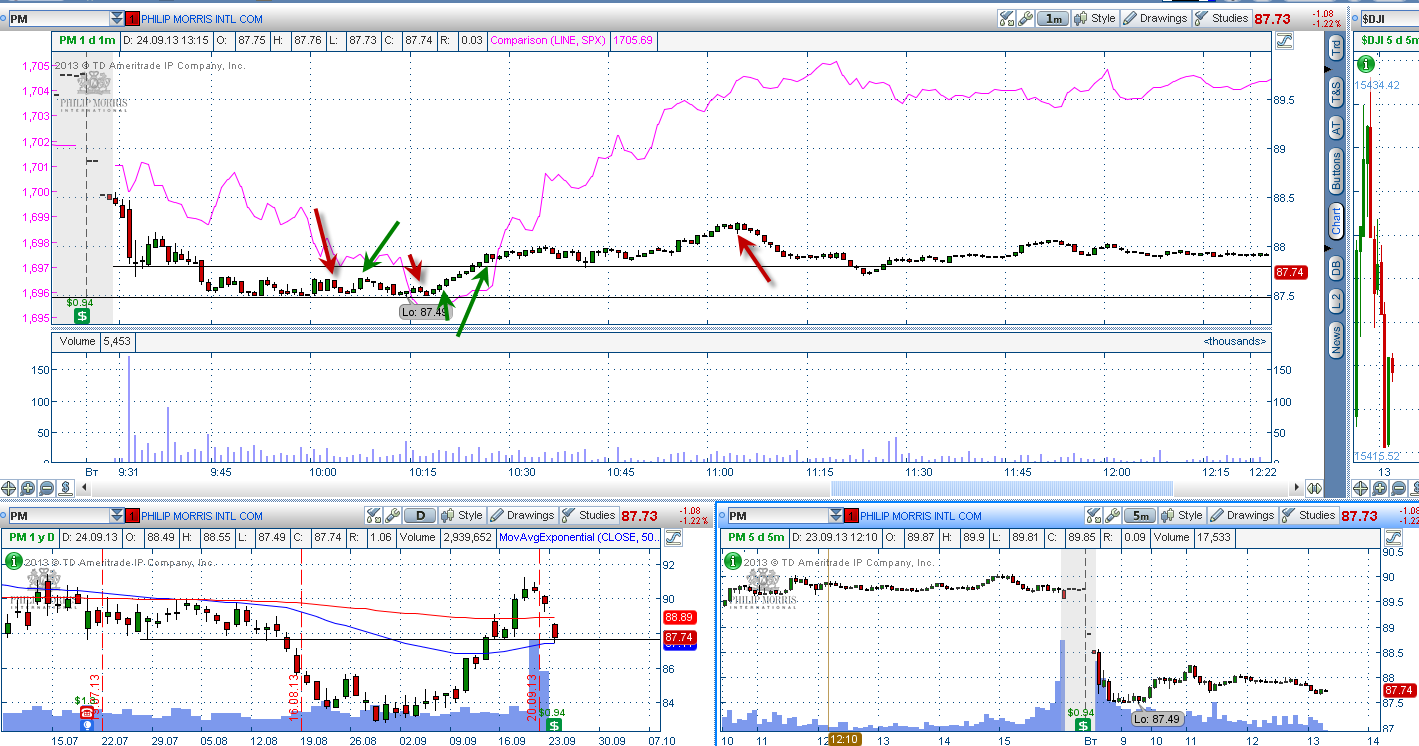Select the pan crosshair tool below the $DJI chart

coord(1360,489)
